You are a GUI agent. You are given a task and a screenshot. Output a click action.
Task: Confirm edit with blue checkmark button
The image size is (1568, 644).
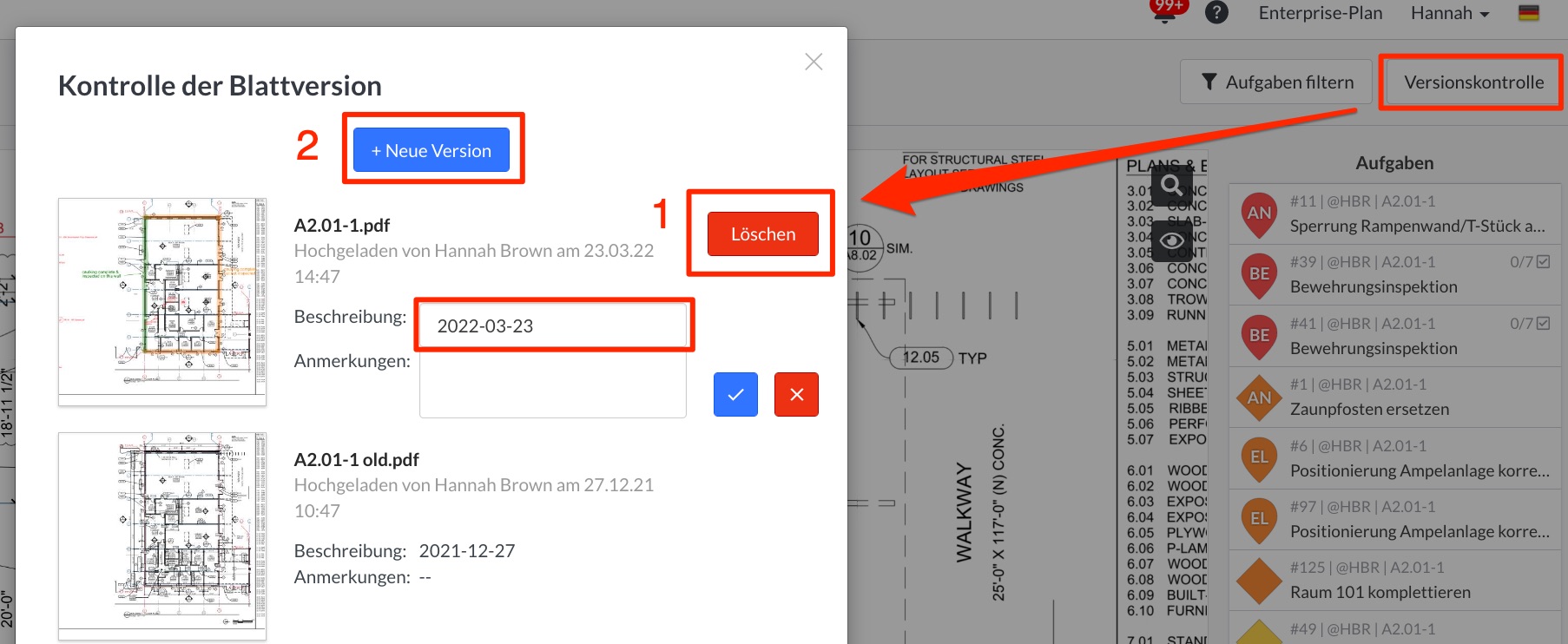click(x=735, y=395)
